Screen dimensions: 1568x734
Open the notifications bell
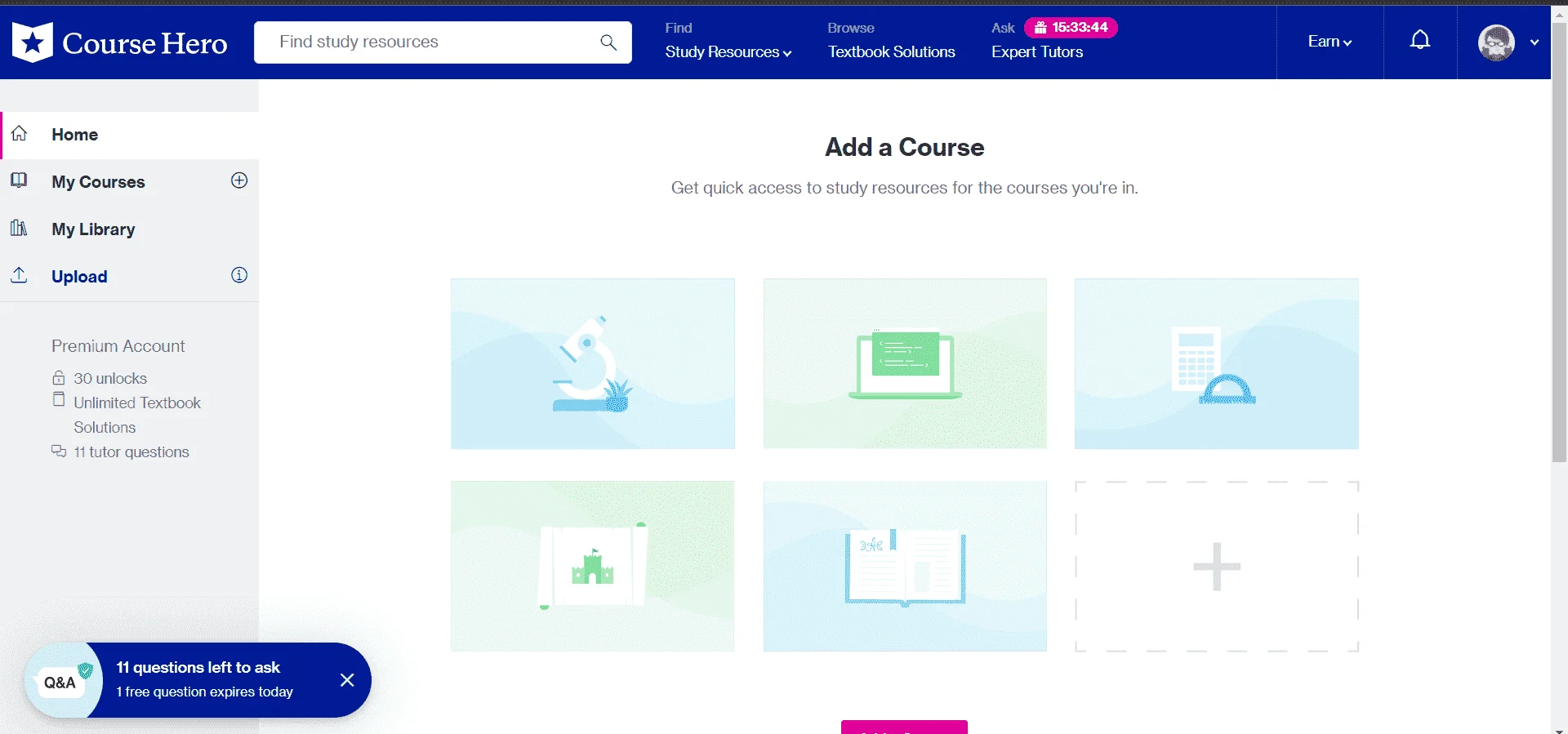click(1420, 40)
